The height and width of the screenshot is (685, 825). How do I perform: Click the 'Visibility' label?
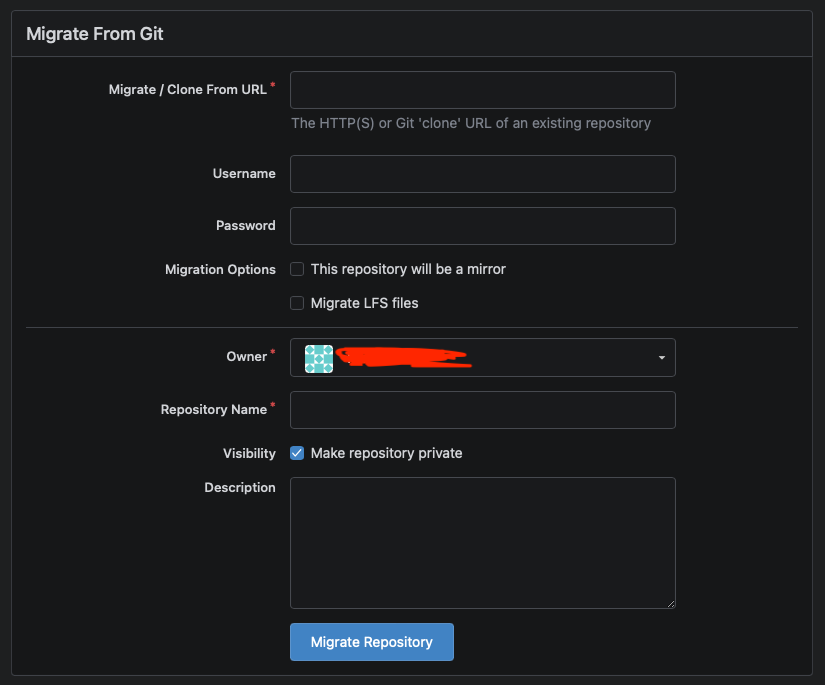click(x=249, y=454)
